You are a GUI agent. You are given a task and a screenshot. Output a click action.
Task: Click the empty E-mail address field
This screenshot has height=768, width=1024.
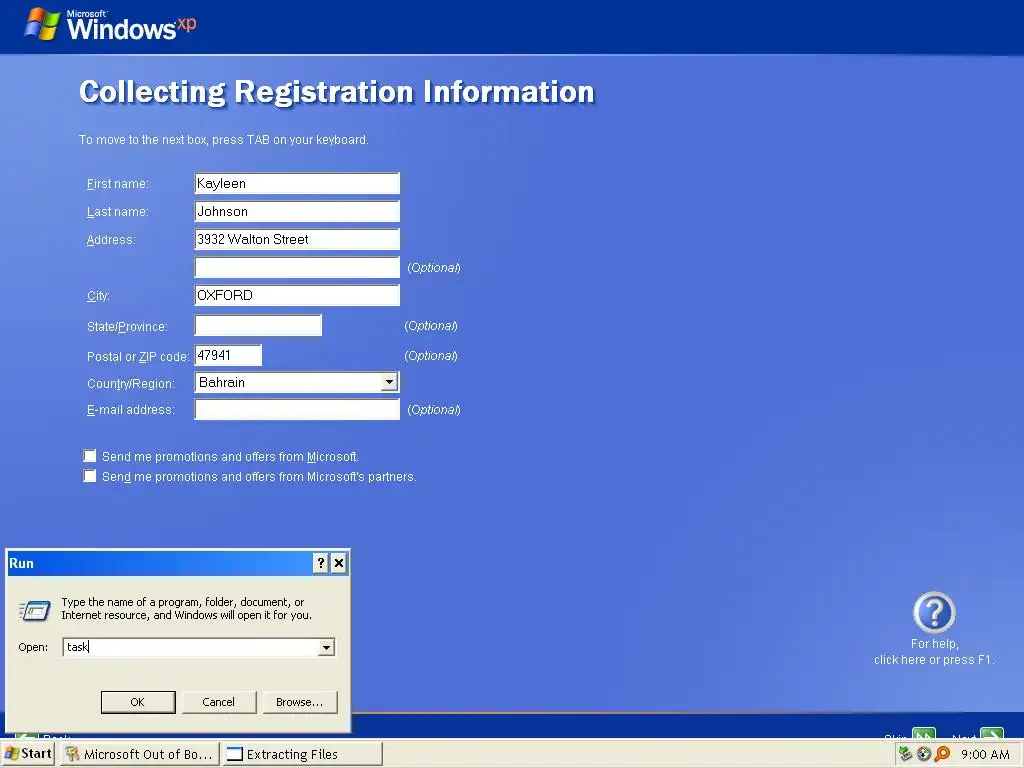[x=297, y=409]
